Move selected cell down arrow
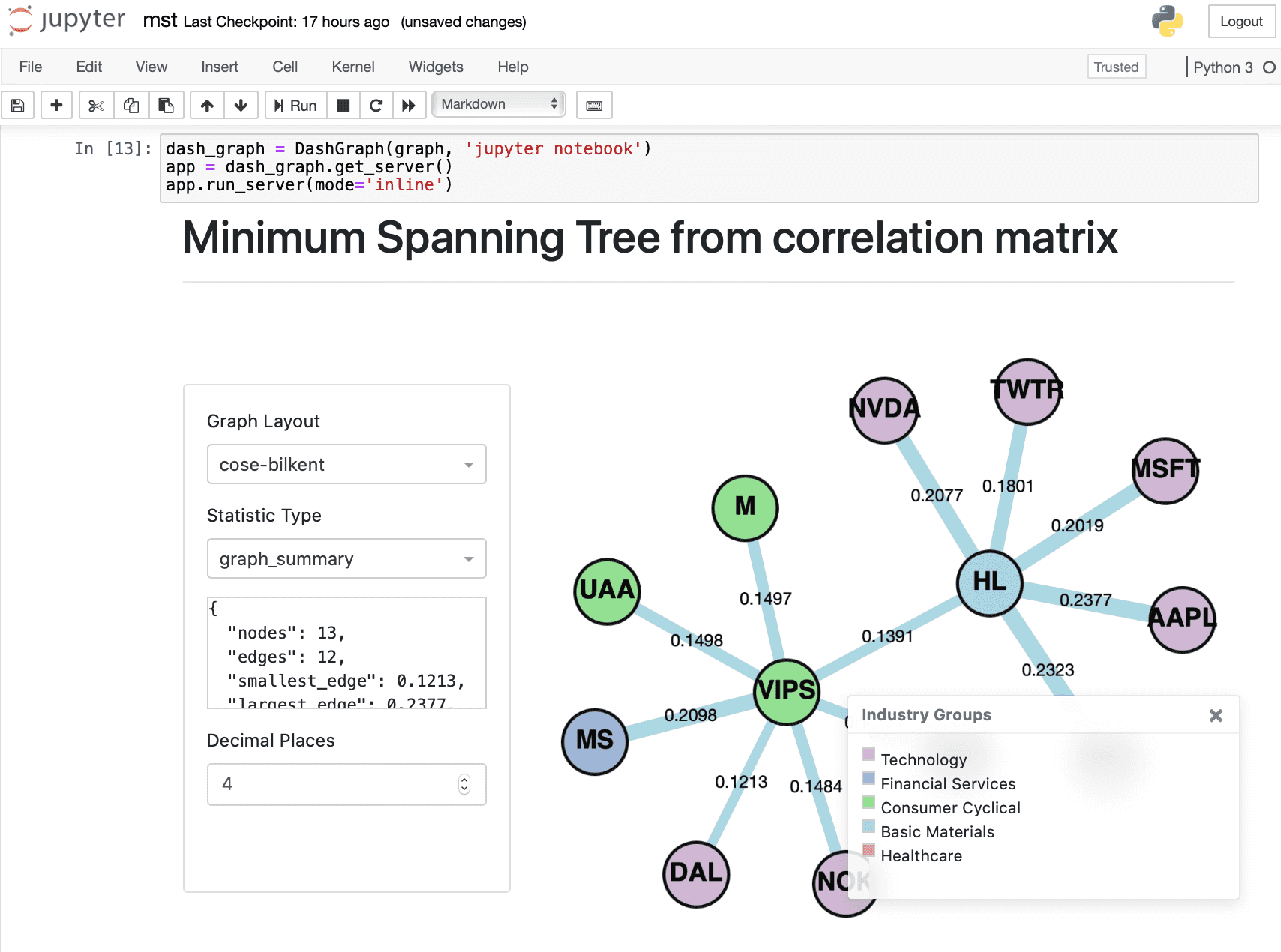Screen dimensions: 1281x952 pos(241,106)
